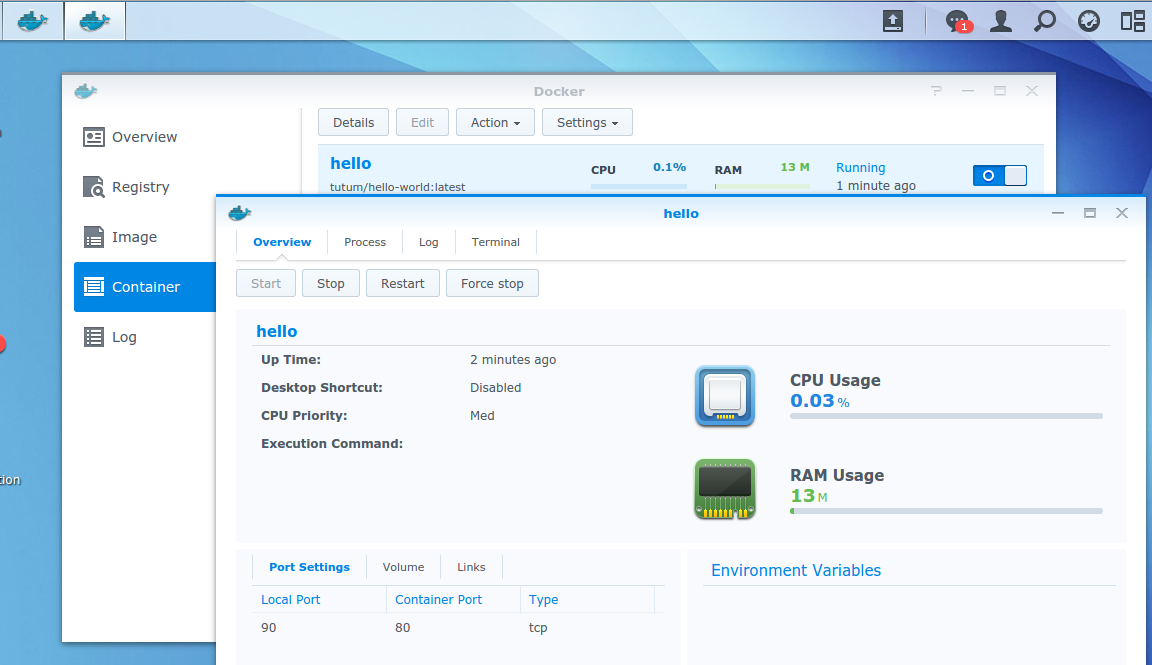Viewport: 1152px width, 665px height.
Task: Close the hello details window
Action: tap(1122, 213)
